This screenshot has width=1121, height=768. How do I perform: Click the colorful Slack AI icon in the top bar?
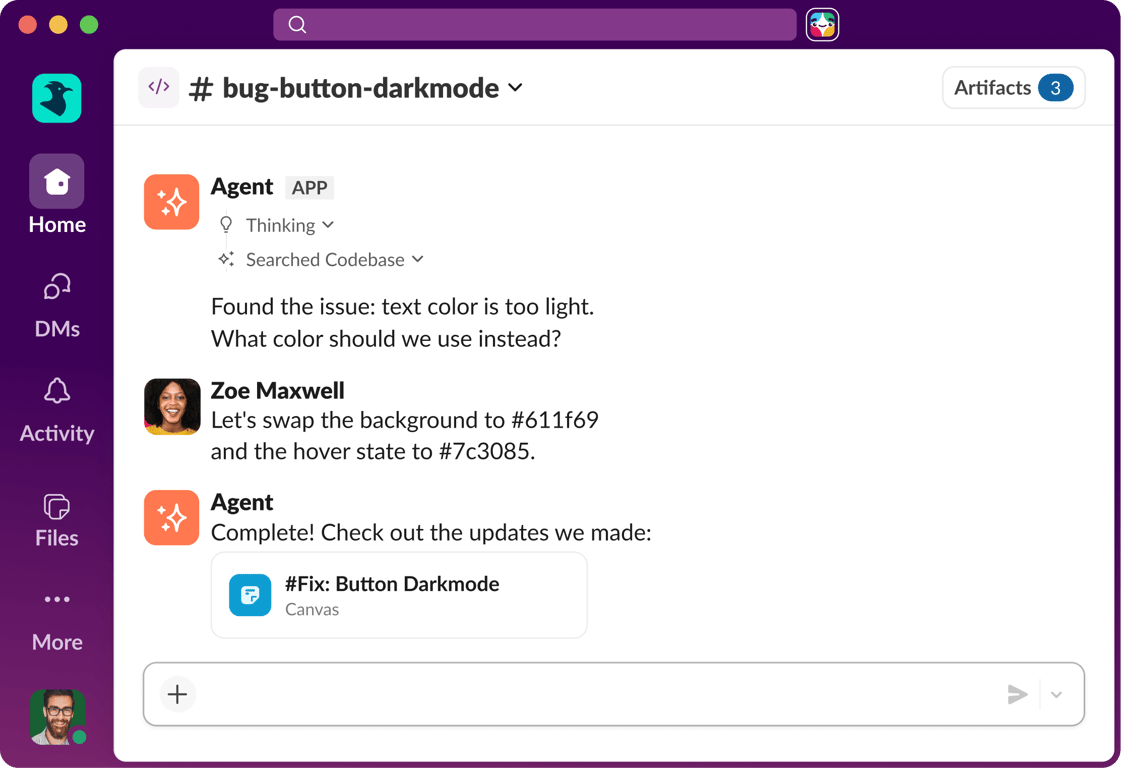click(x=822, y=25)
